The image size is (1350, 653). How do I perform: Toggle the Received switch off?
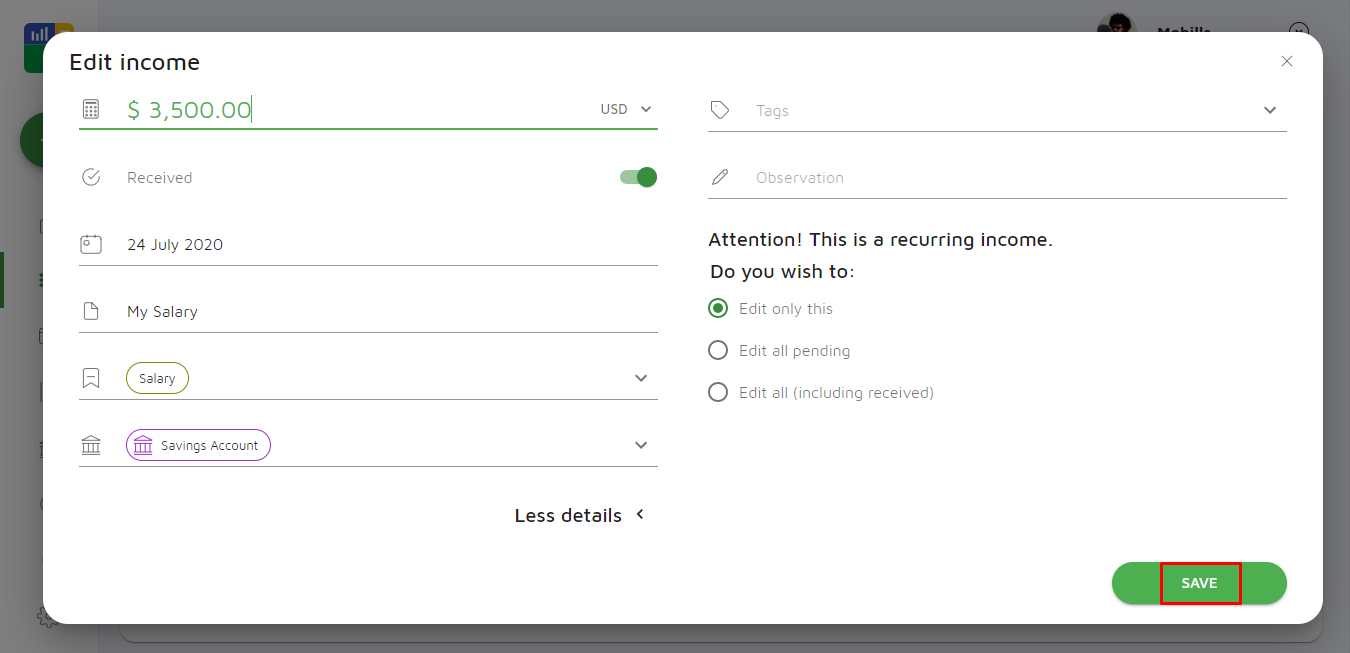(x=638, y=177)
